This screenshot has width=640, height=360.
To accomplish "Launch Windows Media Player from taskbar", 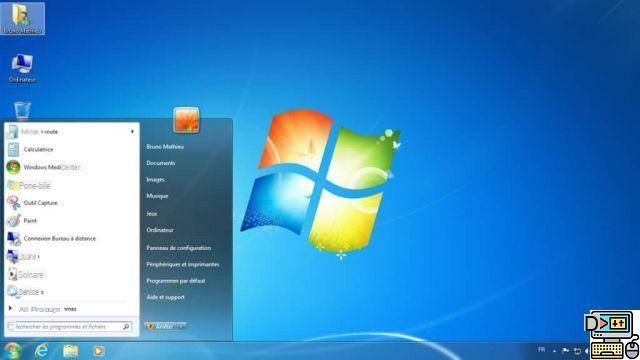I will click(x=98, y=351).
